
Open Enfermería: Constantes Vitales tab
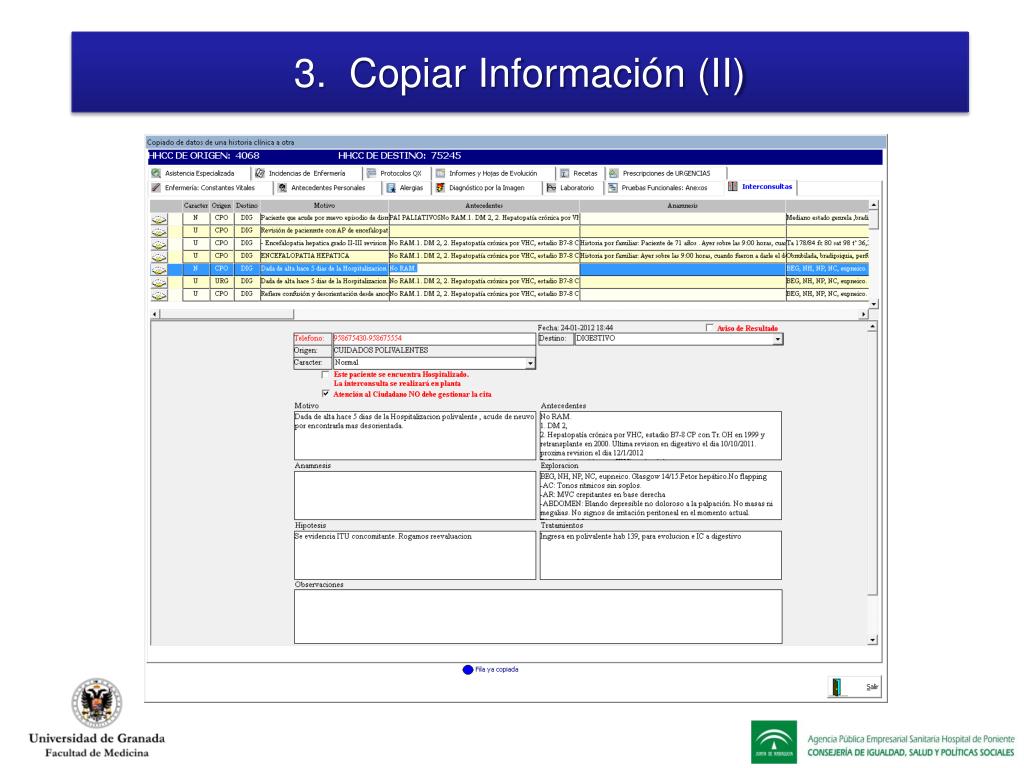click(210, 187)
